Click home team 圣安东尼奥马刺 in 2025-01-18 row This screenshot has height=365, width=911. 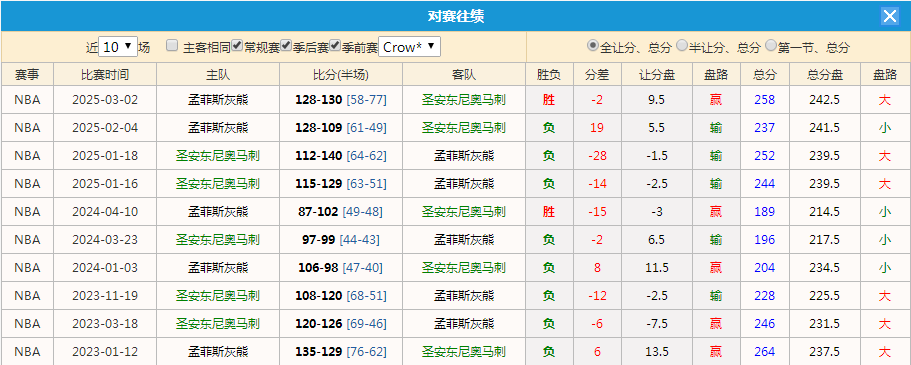pyautogui.click(x=218, y=156)
